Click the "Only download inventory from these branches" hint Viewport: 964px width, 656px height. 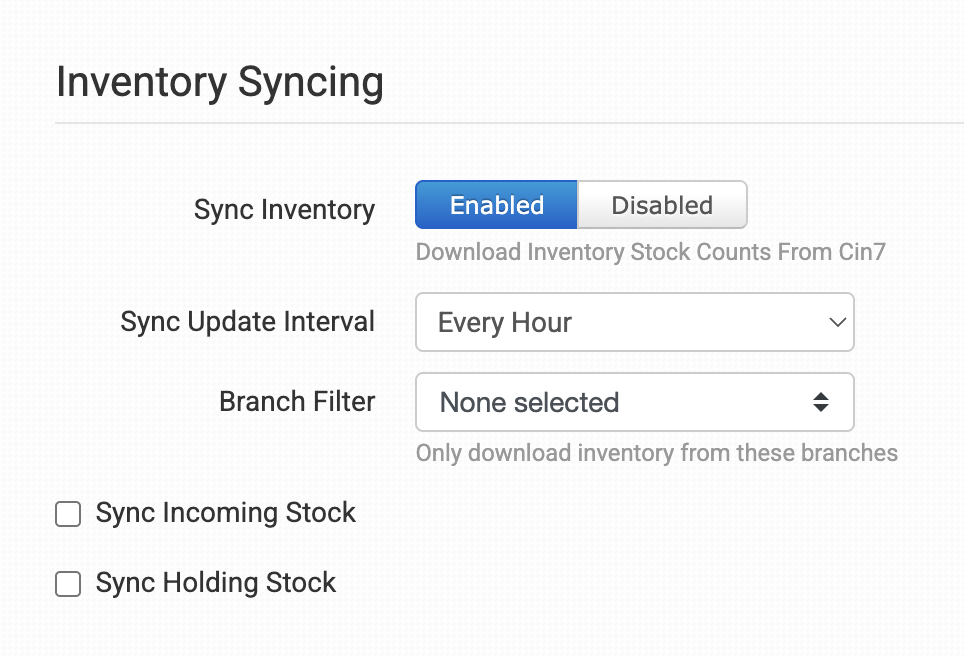point(656,453)
